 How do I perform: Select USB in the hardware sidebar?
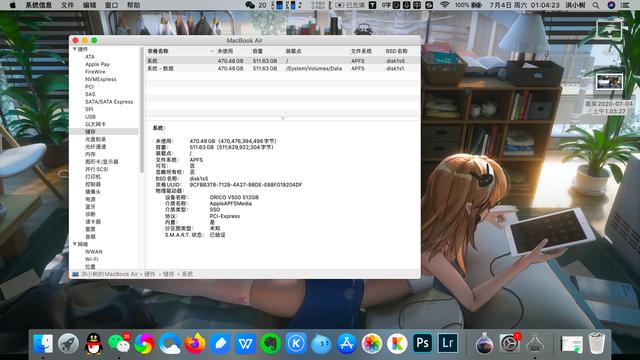click(x=90, y=117)
